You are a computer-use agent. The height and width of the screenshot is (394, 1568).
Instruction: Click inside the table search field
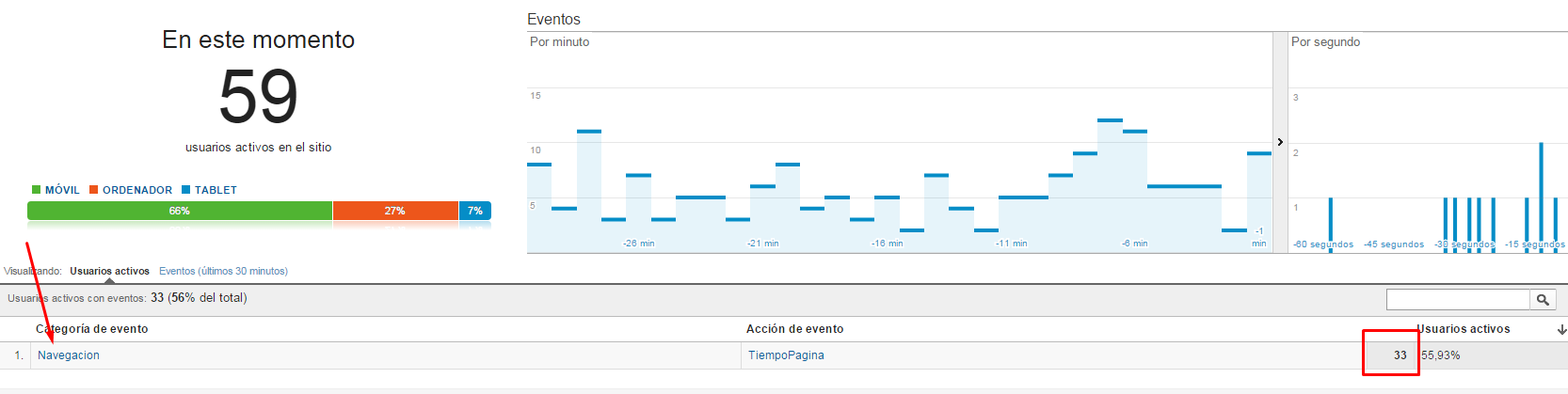[x=1458, y=299]
